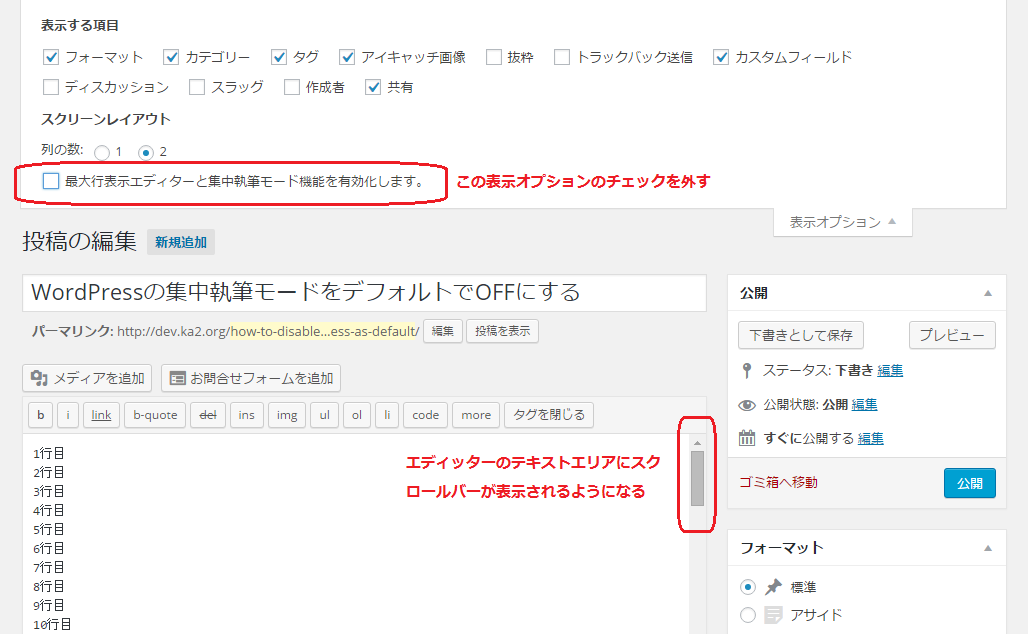Enable the 抜粋 display option checkbox
This screenshot has height=634, width=1028.
pos(494,57)
